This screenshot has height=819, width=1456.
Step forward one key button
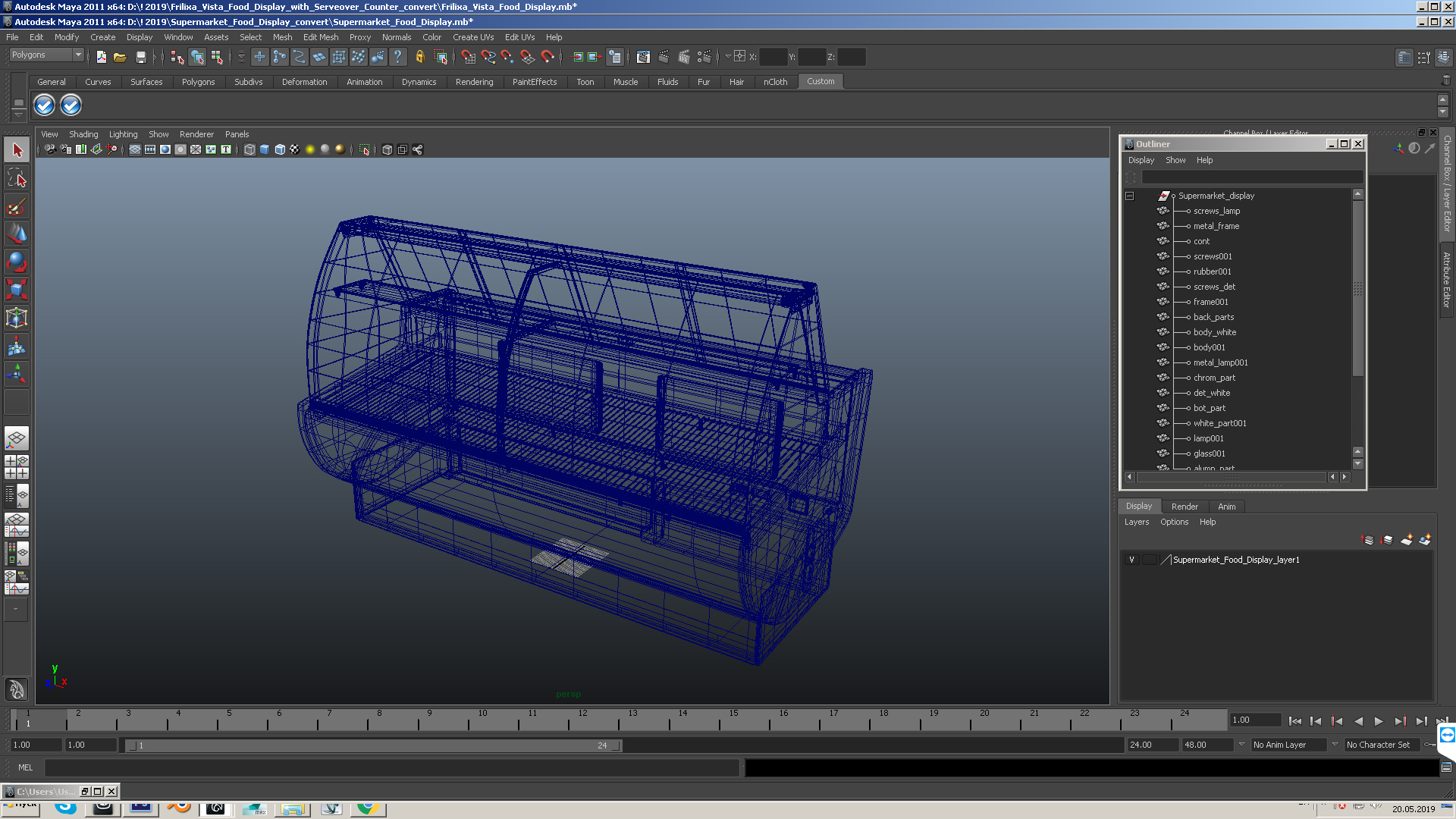(x=1400, y=721)
